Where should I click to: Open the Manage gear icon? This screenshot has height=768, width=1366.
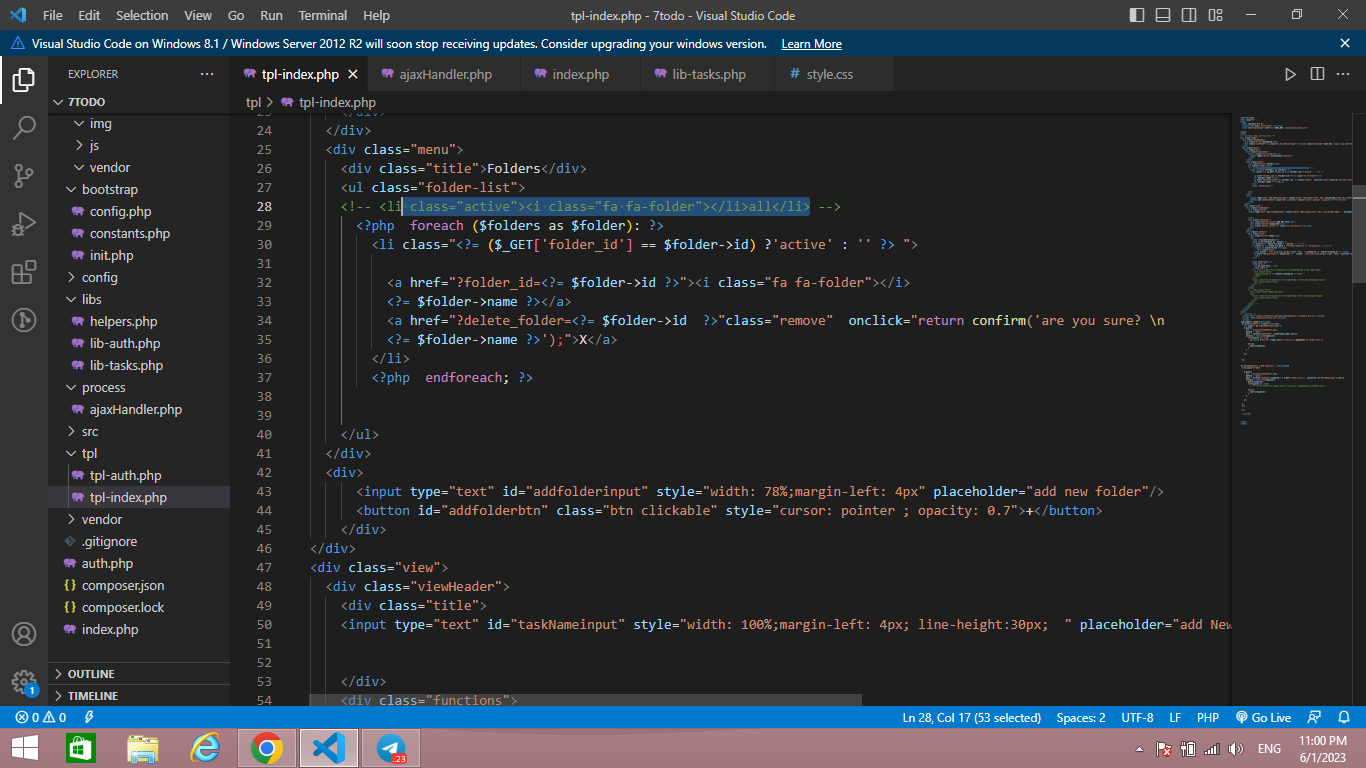point(24,682)
